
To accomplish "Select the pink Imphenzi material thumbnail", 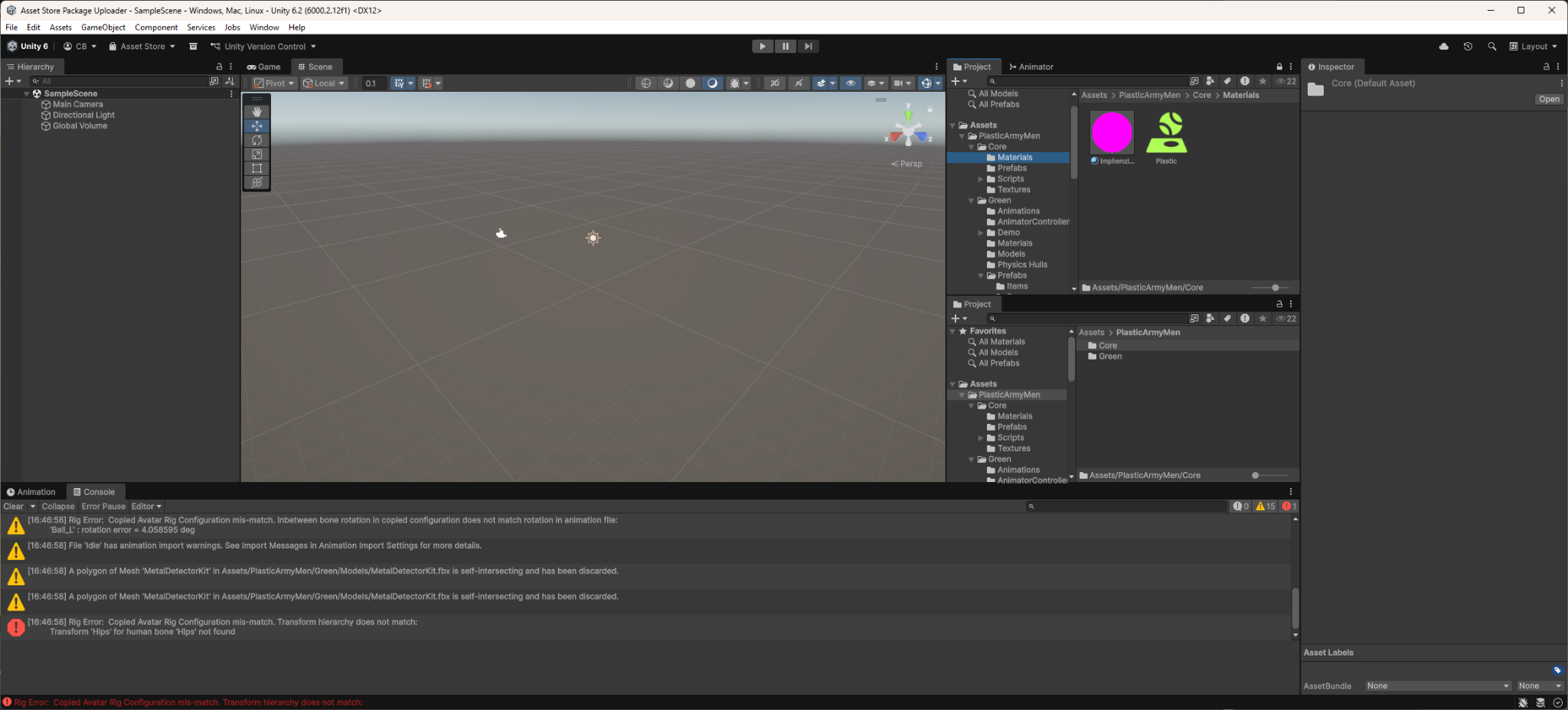I will pyautogui.click(x=1112, y=132).
